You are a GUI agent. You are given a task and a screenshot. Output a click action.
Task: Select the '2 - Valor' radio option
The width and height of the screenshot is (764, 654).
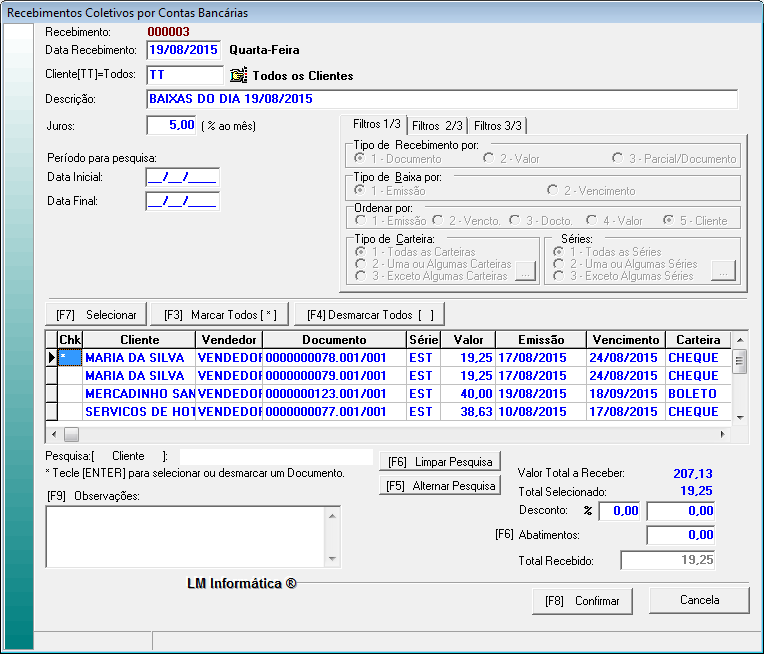point(488,158)
